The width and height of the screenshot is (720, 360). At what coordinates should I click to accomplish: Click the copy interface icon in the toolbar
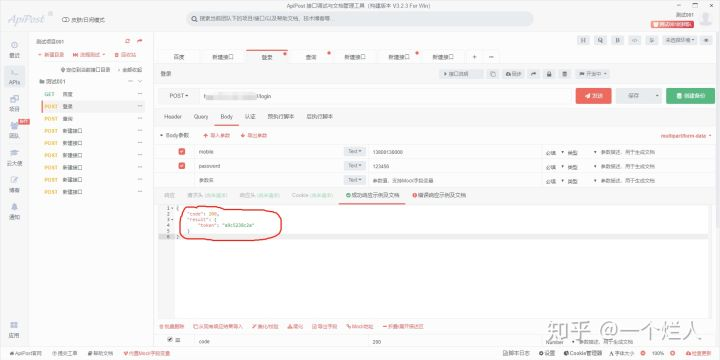(493, 74)
